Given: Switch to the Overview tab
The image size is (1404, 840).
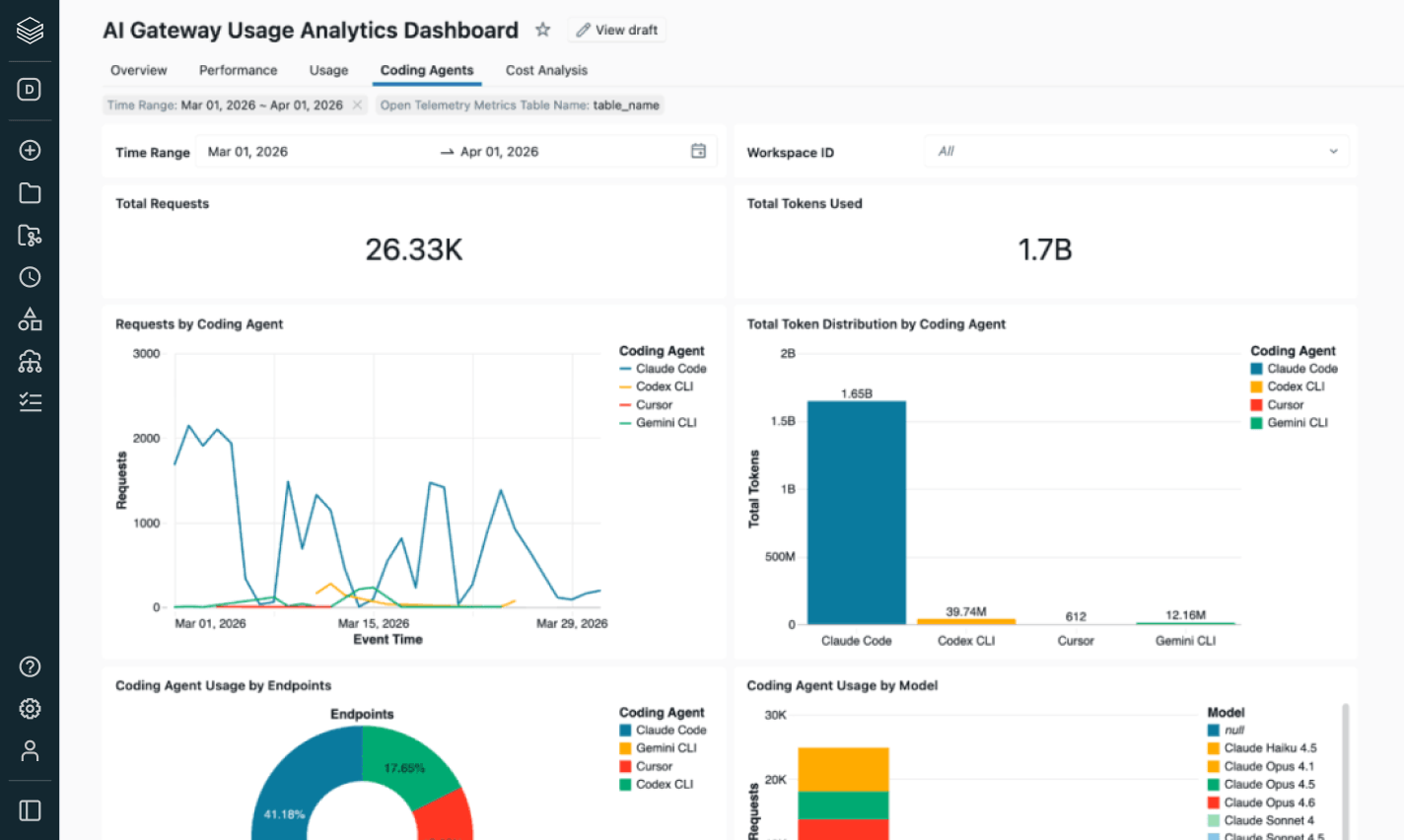Looking at the screenshot, I should (138, 70).
